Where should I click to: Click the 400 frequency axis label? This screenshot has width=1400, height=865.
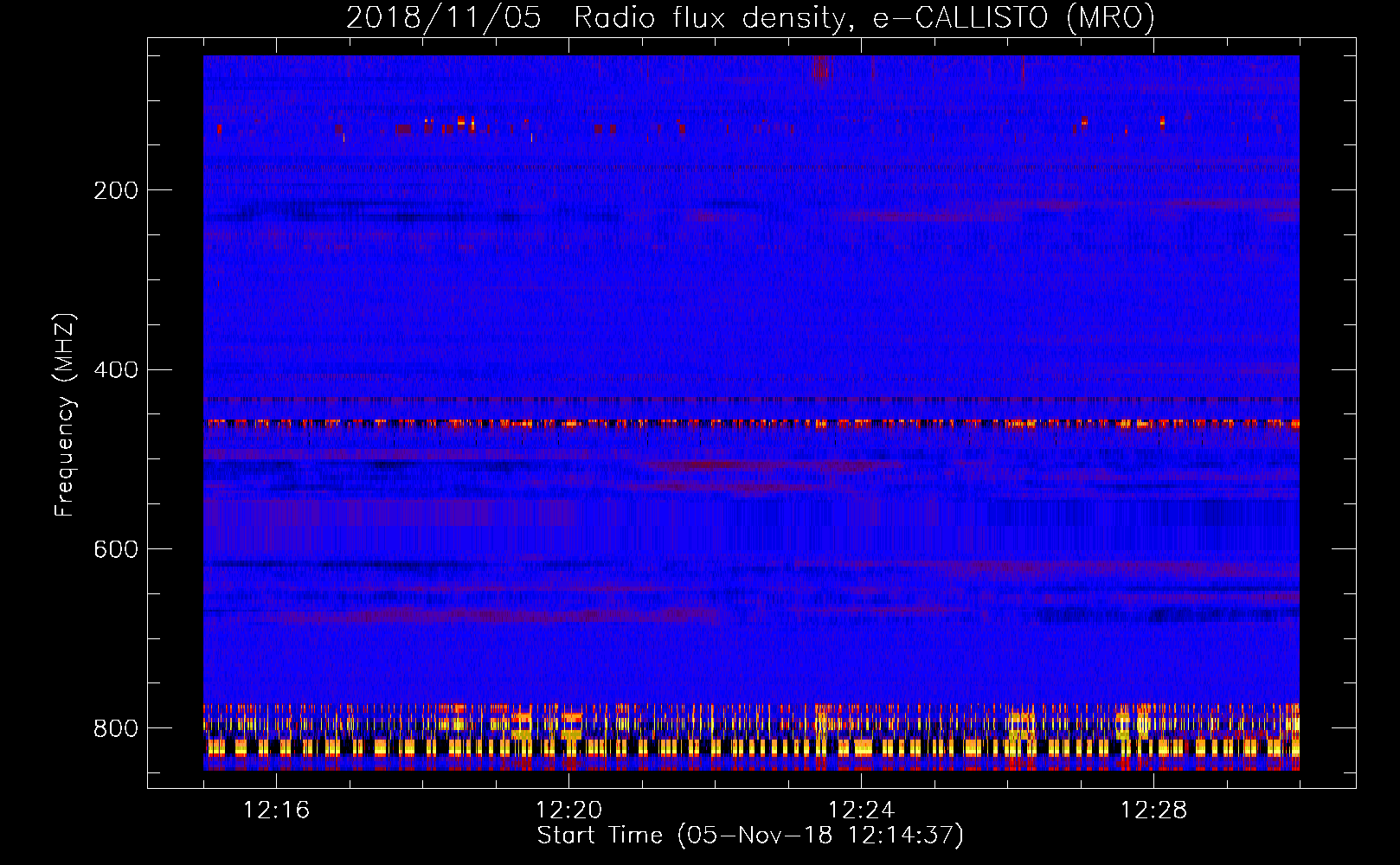pyautogui.click(x=116, y=370)
